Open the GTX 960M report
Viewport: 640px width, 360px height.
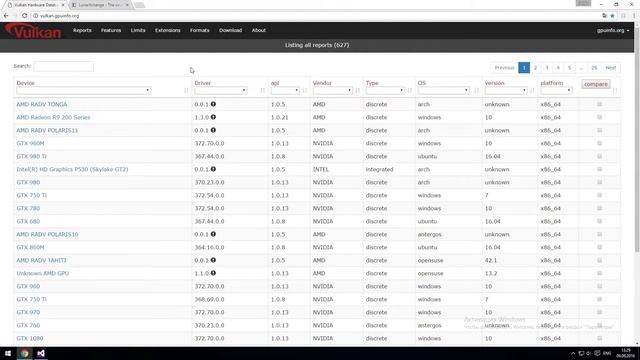pyautogui.click(x=30, y=143)
